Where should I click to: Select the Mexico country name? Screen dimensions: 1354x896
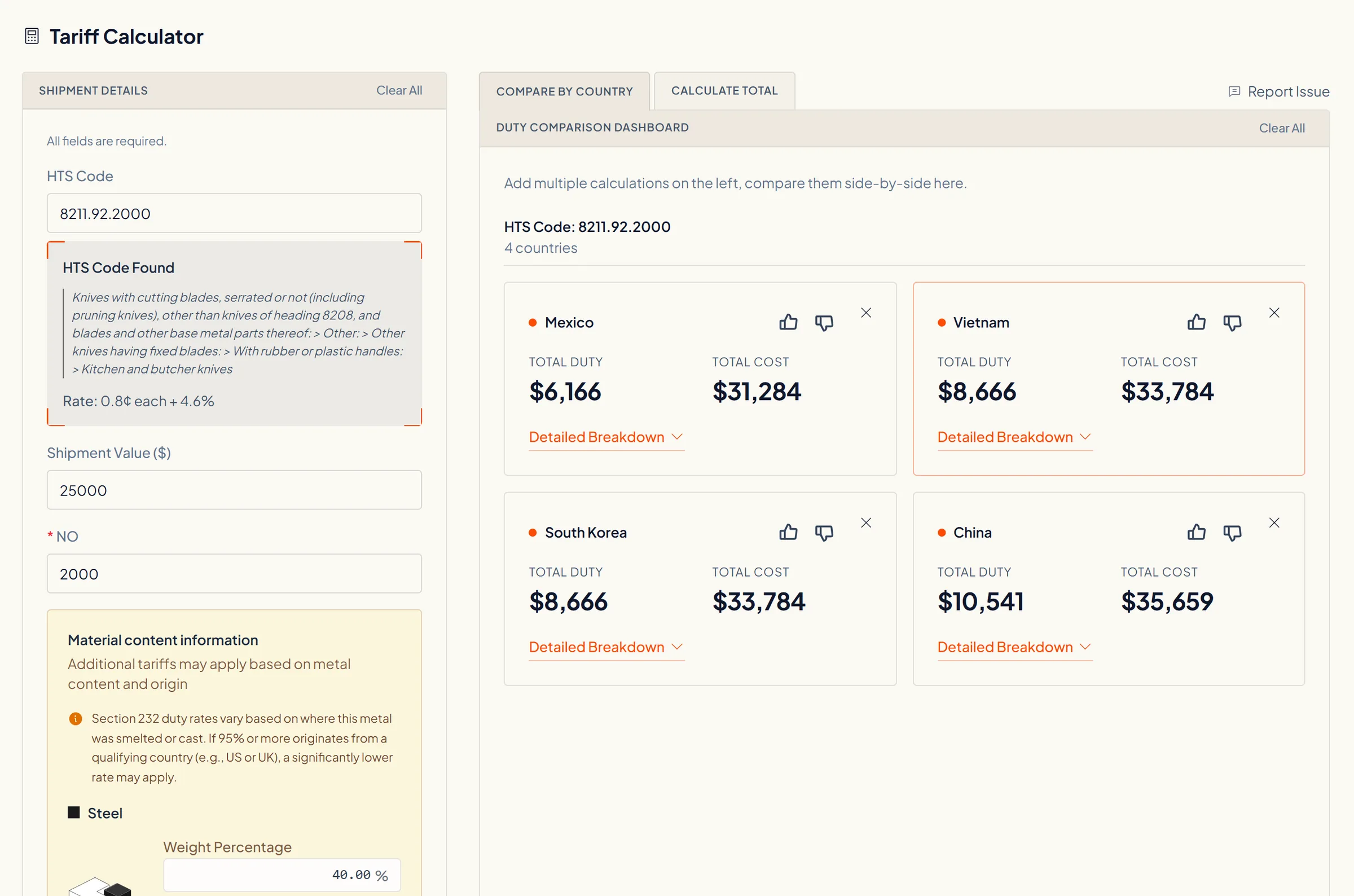[569, 323]
